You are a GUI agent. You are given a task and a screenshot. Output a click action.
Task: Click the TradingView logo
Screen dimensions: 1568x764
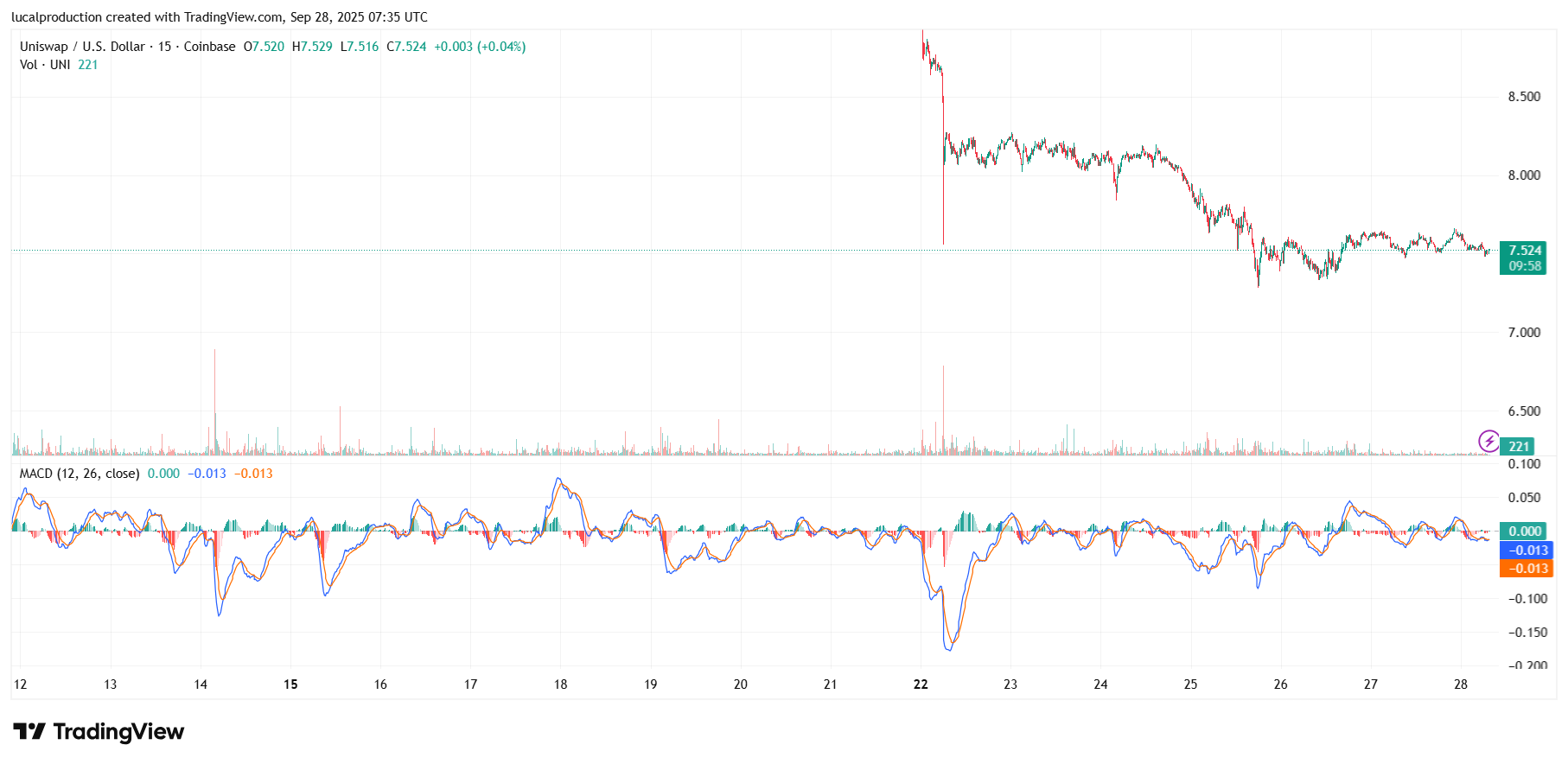tap(99, 732)
